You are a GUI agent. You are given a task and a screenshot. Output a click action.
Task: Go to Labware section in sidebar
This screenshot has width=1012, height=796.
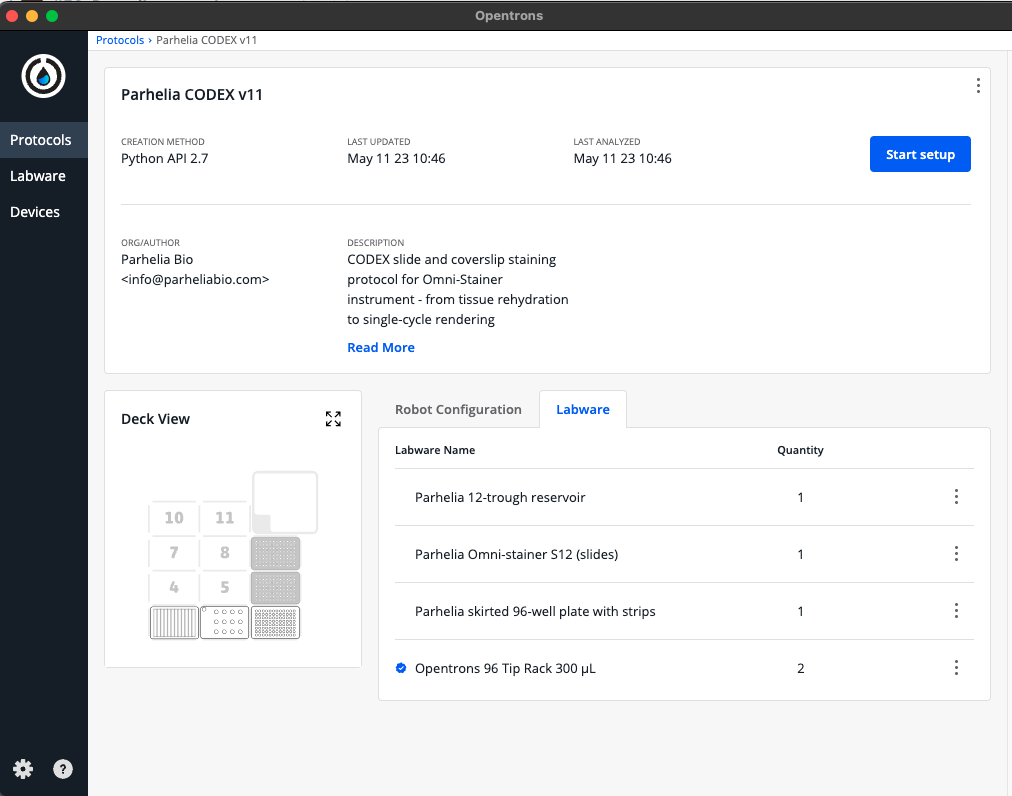38,176
